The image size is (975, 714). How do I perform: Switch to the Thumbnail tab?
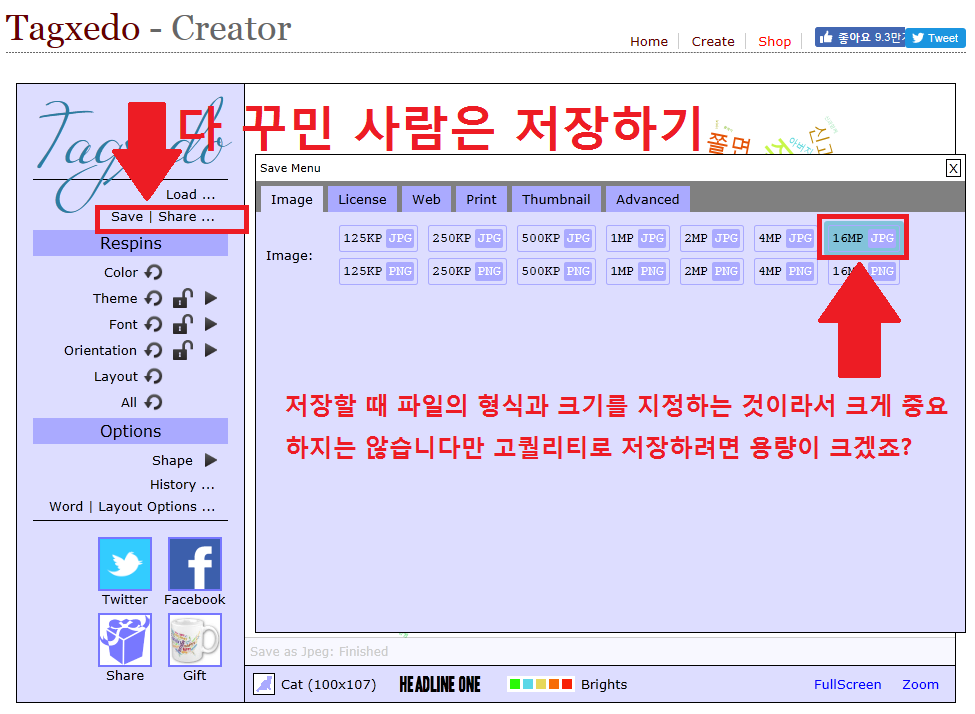pos(556,199)
